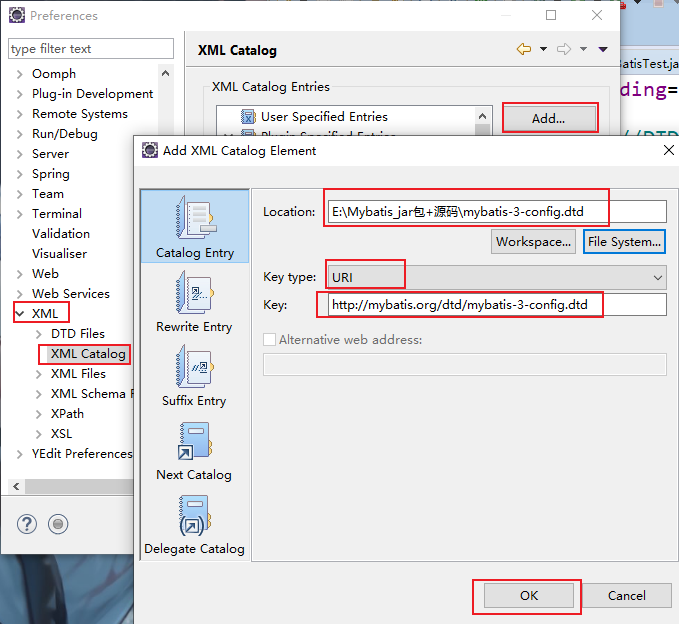Expand Run/Debug tree node
This screenshot has width=679, height=624.
(x=19, y=134)
